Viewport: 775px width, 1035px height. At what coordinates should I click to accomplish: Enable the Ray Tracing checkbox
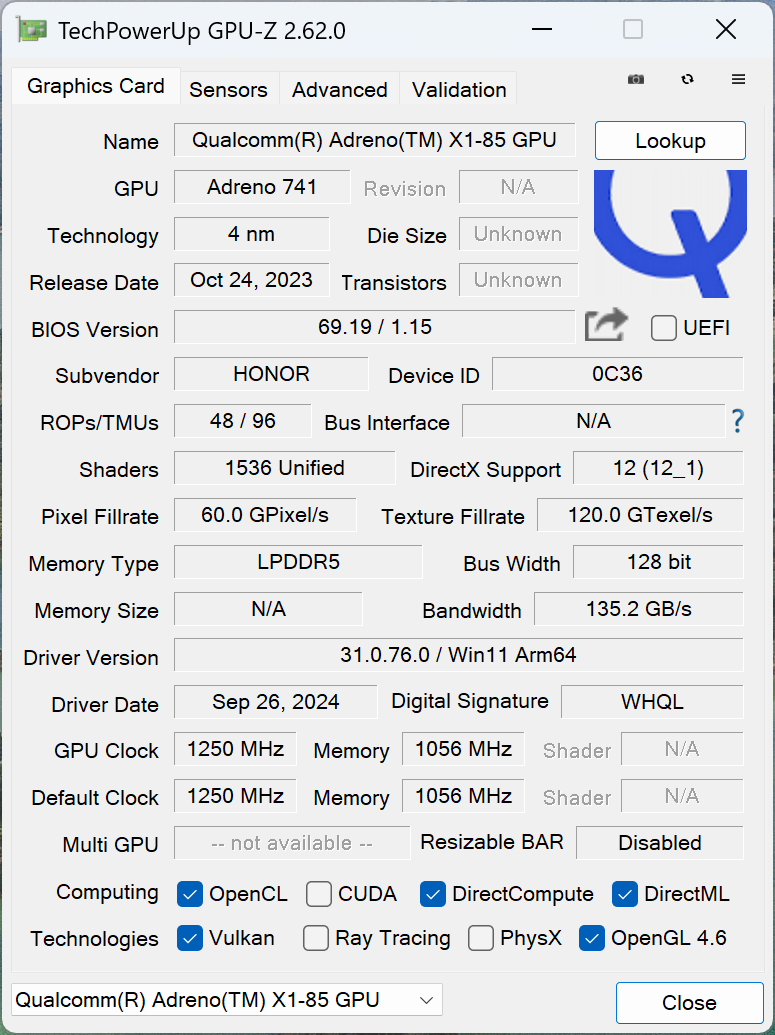click(x=316, y=938)
